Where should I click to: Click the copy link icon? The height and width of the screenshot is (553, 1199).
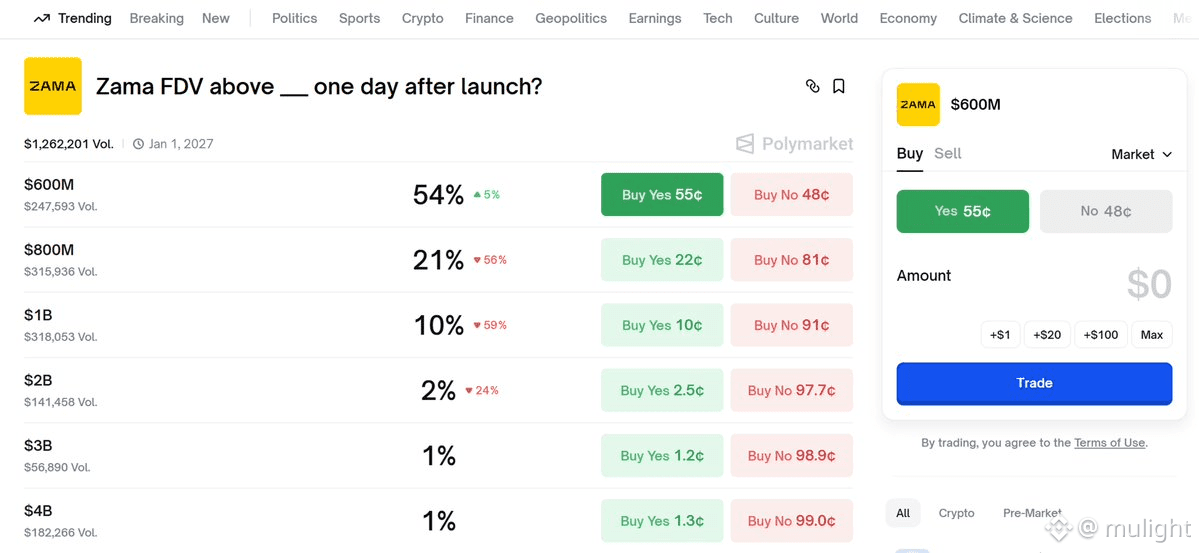[x=812, y=86]
